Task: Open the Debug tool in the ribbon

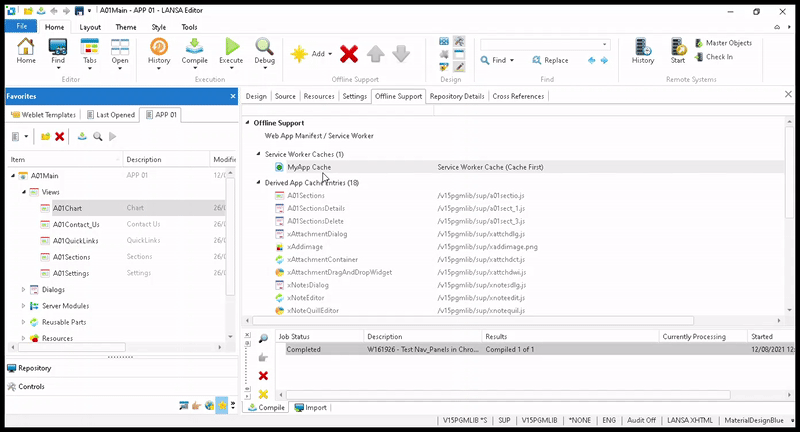Action: pyautogui.click(x=264, y=49)
